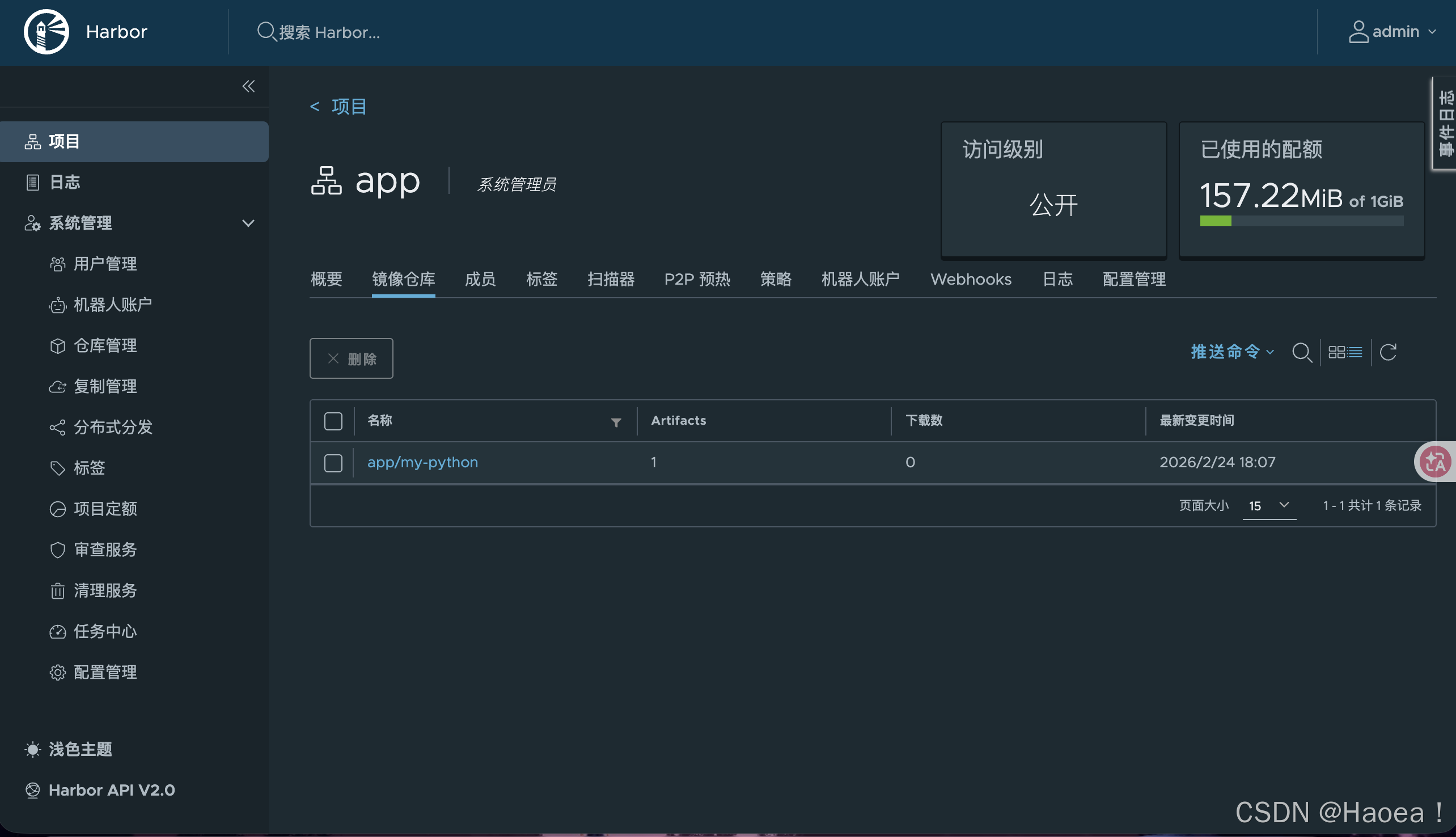1456x837 pixels.
Task: Click the floating translate widget icon
Action: tap(1436, 462)
